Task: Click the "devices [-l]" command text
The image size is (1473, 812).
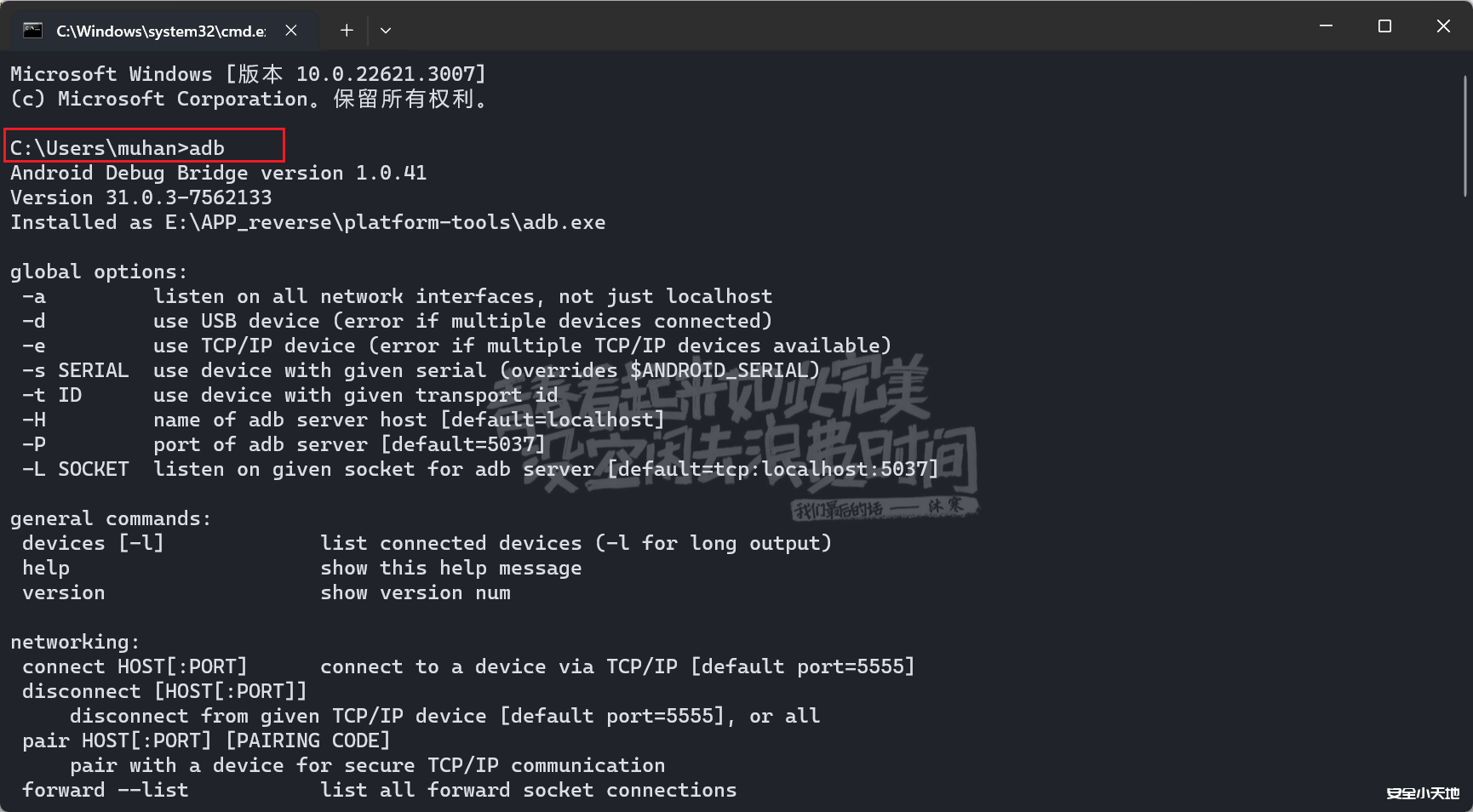Action: click(93, 543)
